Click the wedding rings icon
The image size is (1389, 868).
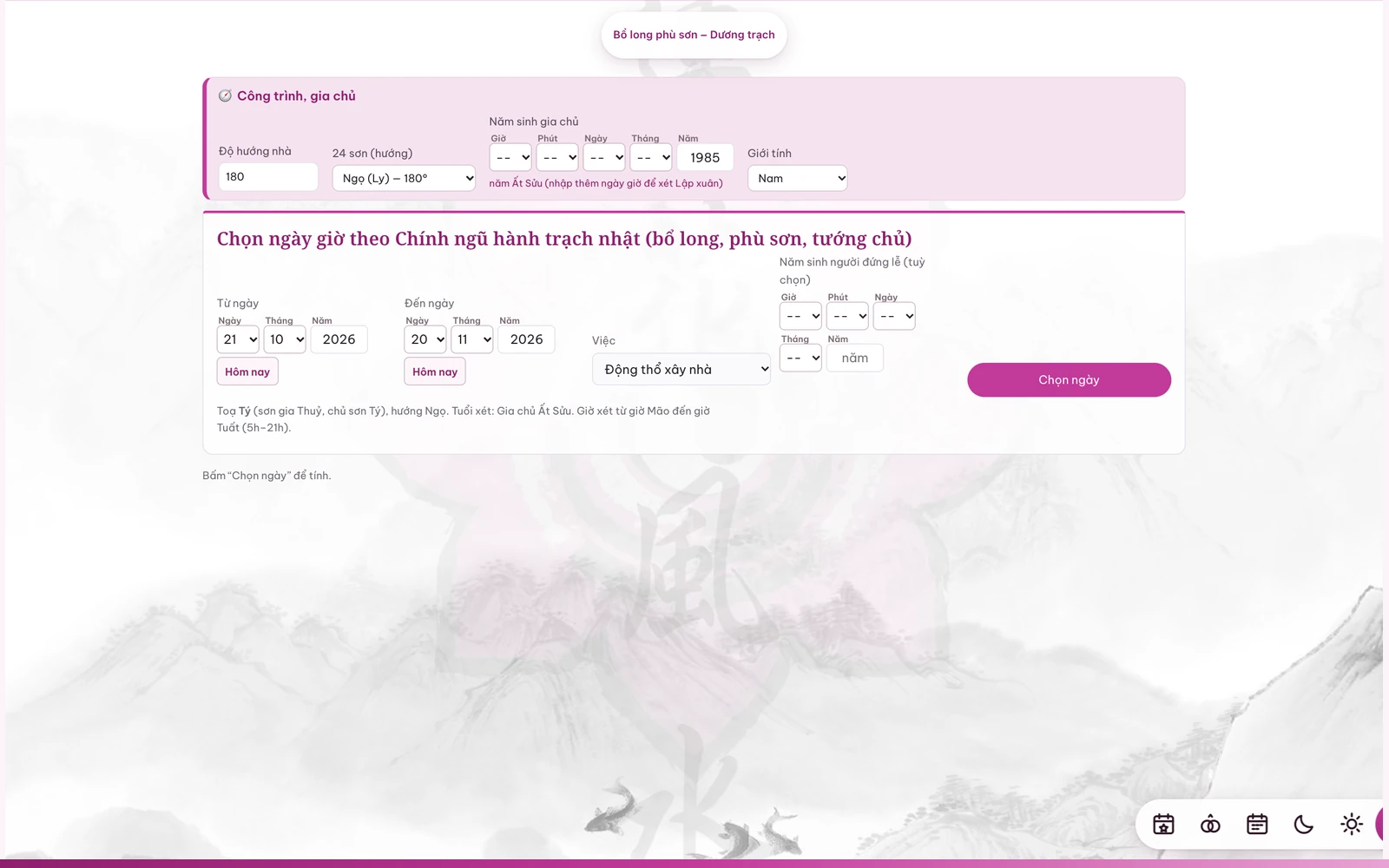tap(1210, 825)
